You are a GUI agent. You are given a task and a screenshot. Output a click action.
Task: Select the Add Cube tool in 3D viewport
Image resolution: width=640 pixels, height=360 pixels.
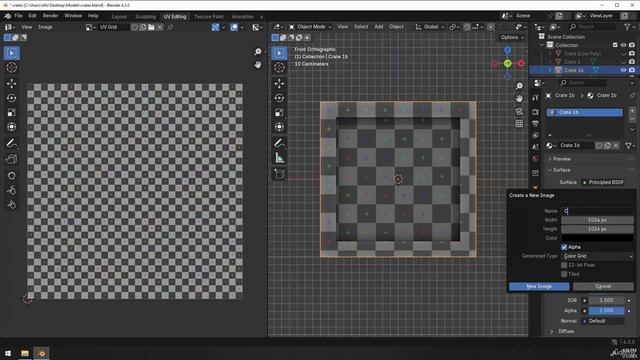[x=279, y=174]
